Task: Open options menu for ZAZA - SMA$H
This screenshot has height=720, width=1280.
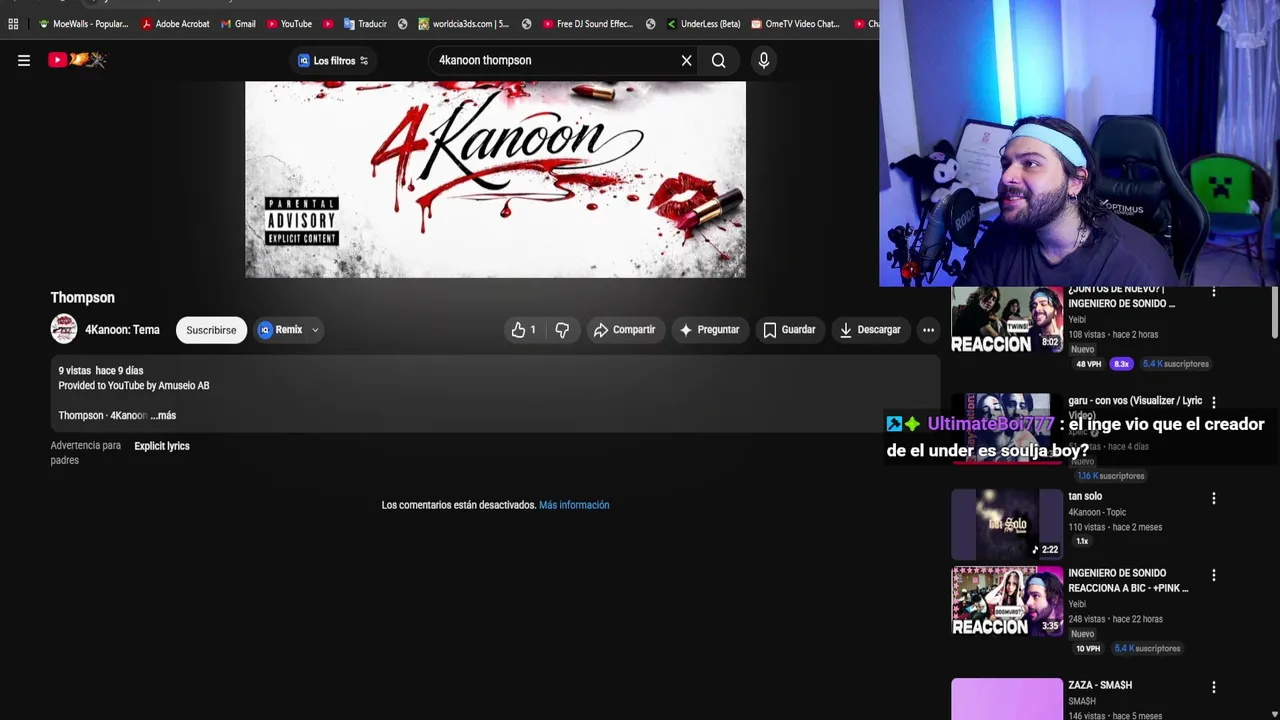Action: (1214, 687)
